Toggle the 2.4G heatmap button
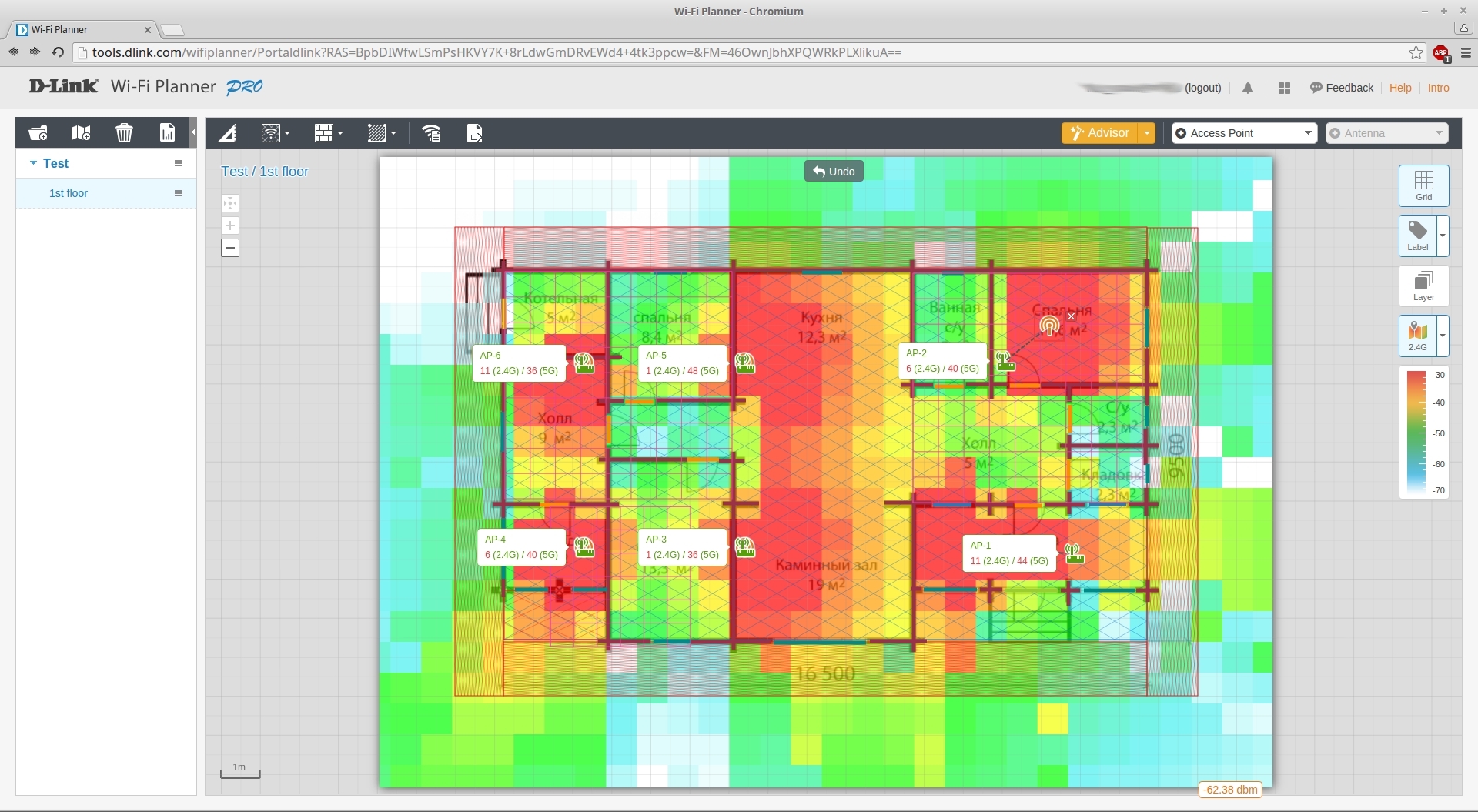 1418,336
